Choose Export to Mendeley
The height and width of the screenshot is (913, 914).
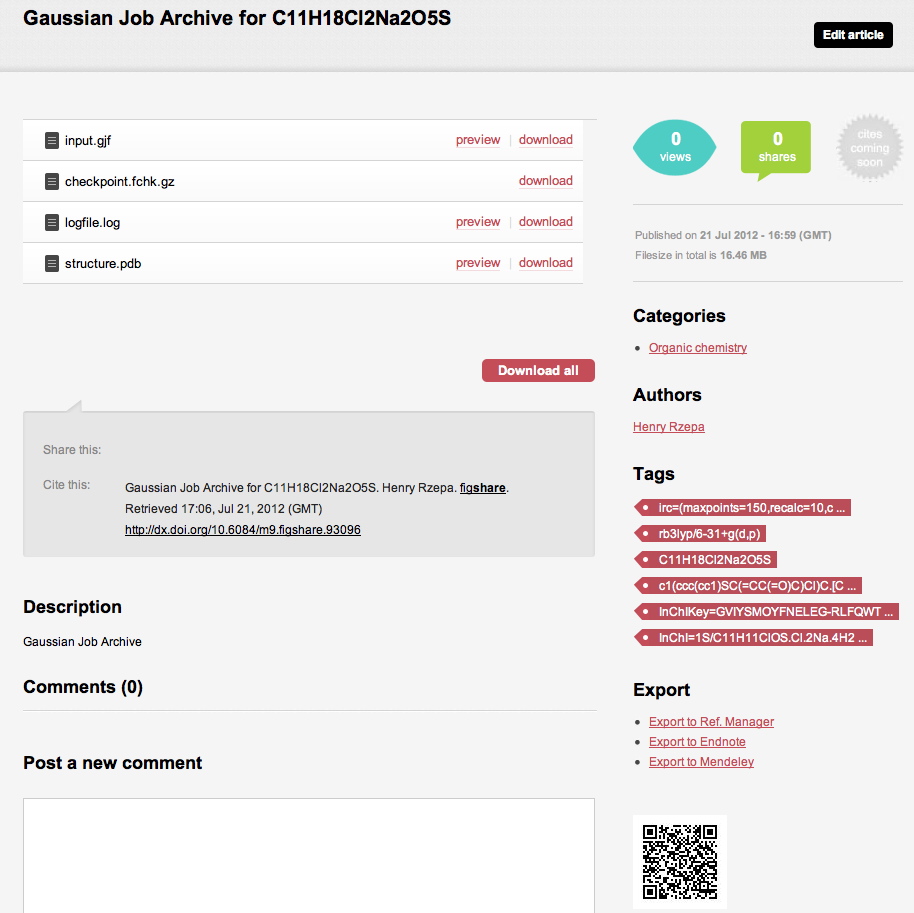pyautogui.click(x=701, y=762)
